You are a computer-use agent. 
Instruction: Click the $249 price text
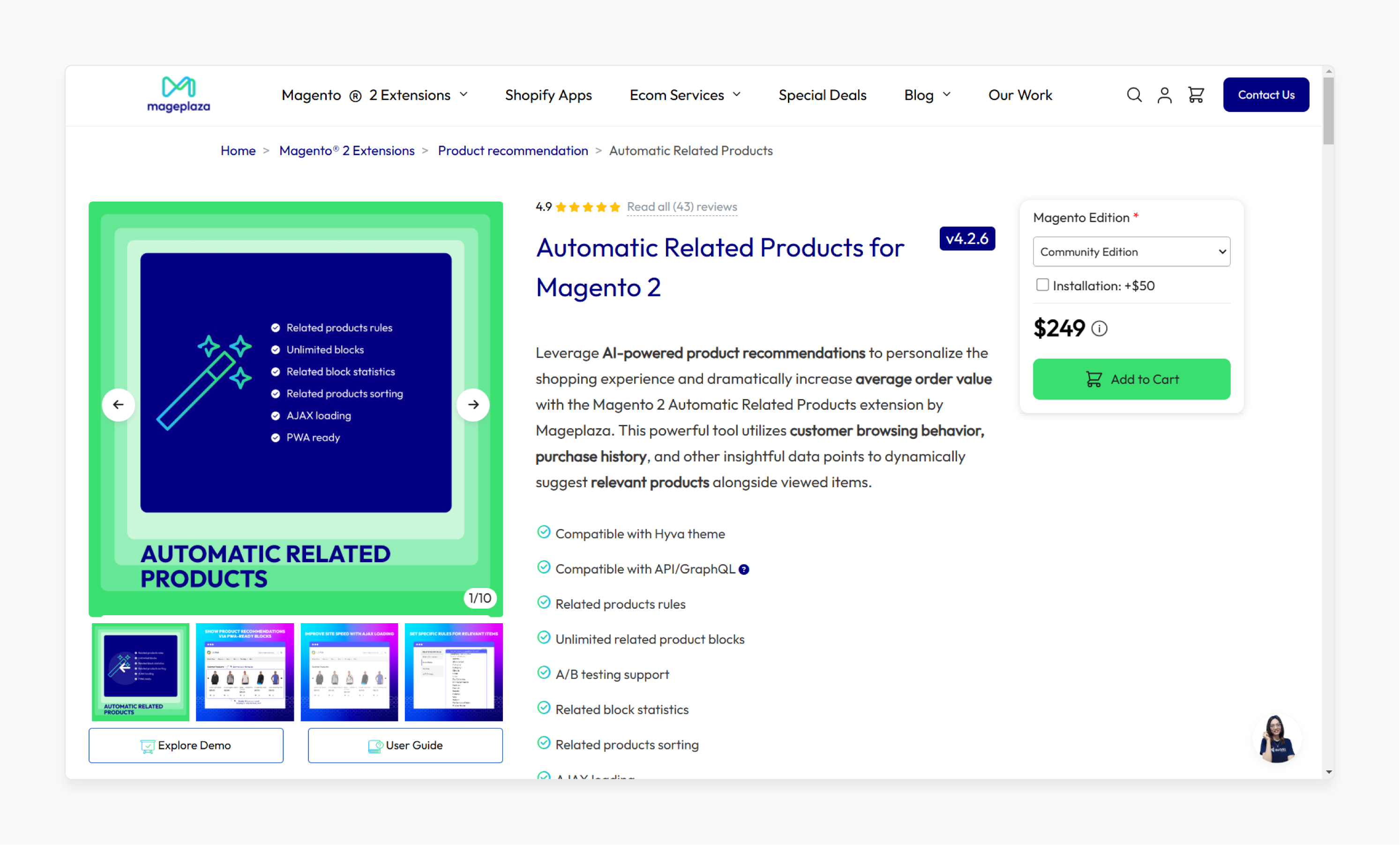(x=1059, y=329)
